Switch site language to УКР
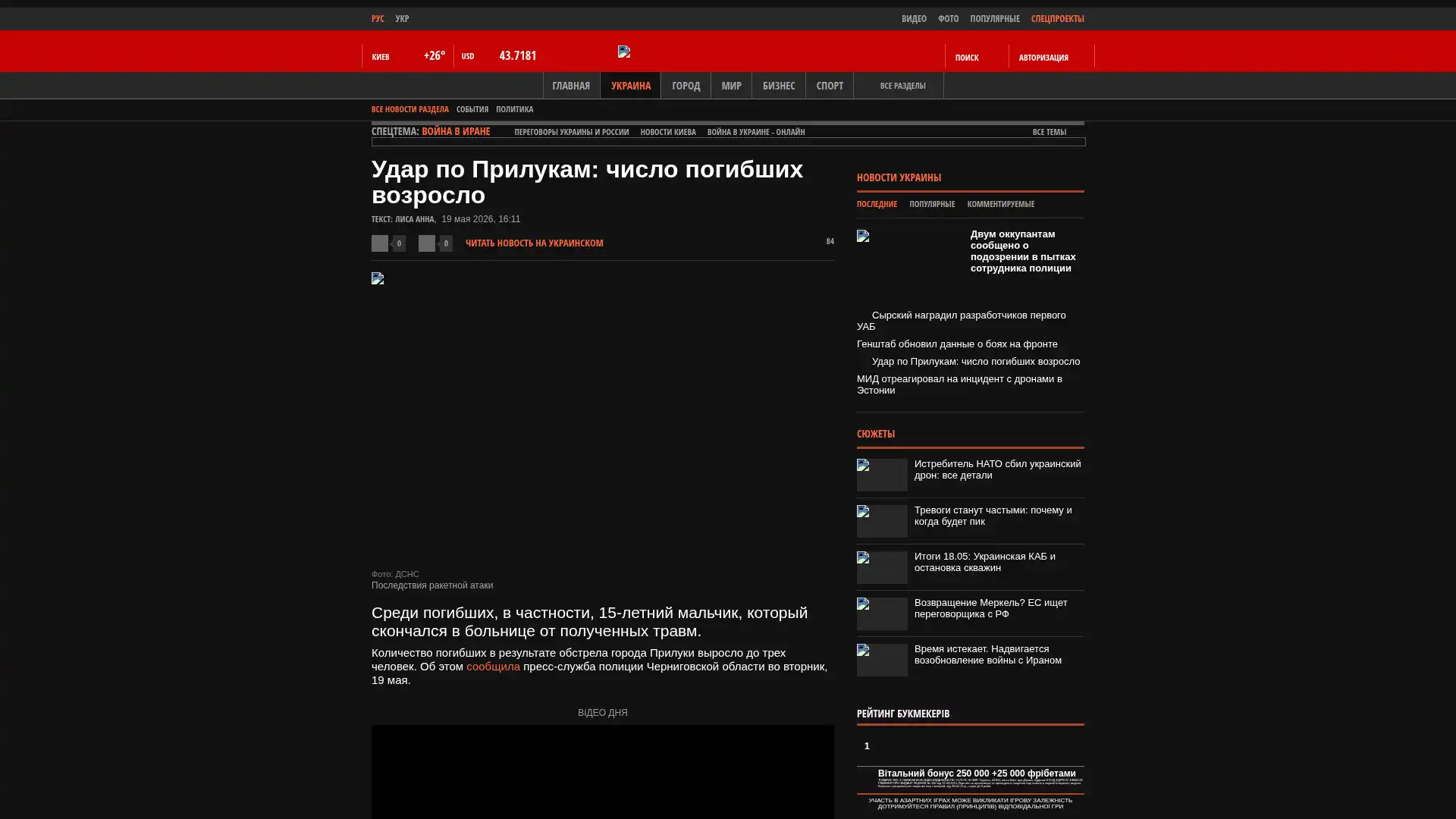The image size is (1456, 819). 402,18
